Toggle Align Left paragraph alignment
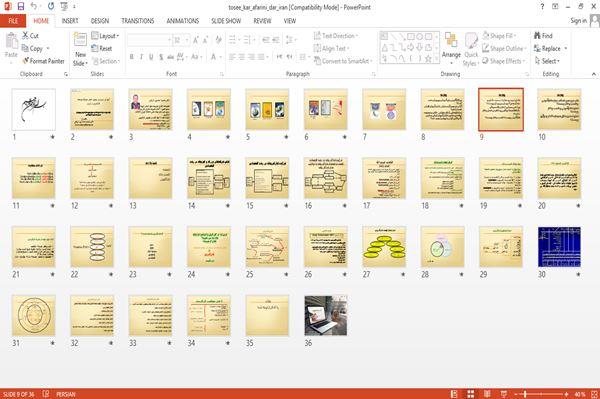 click(232, 57)
